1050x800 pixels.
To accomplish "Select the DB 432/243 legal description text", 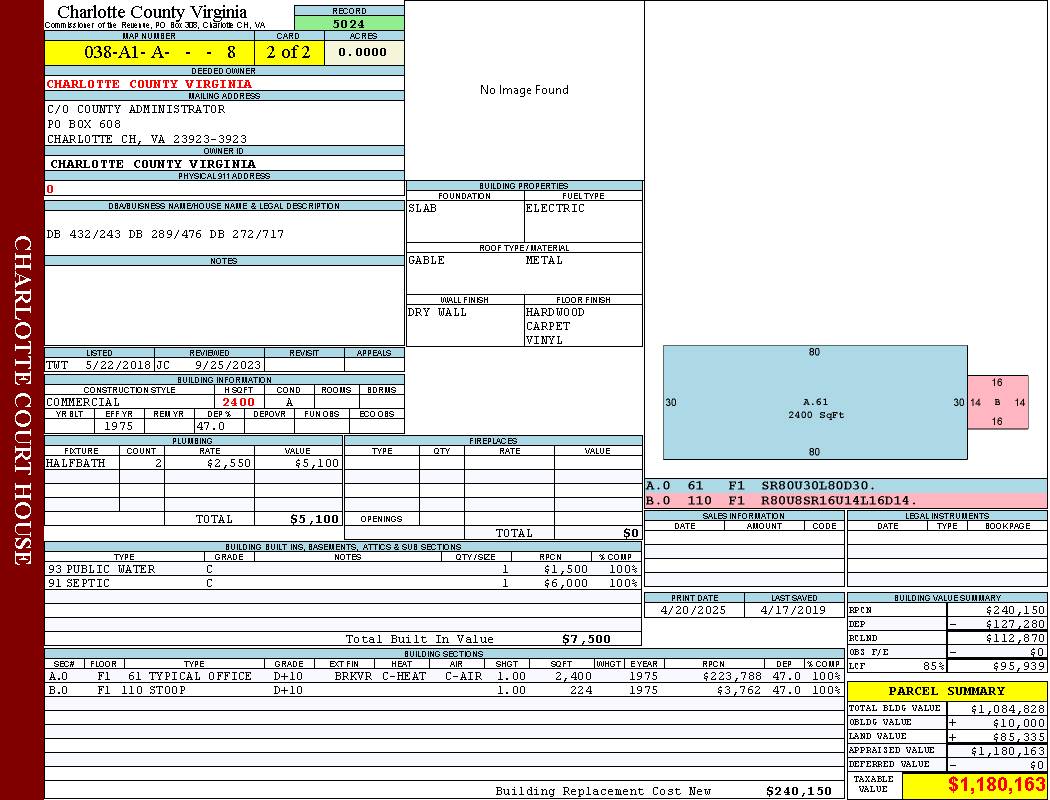I will (x=165, y=234).
